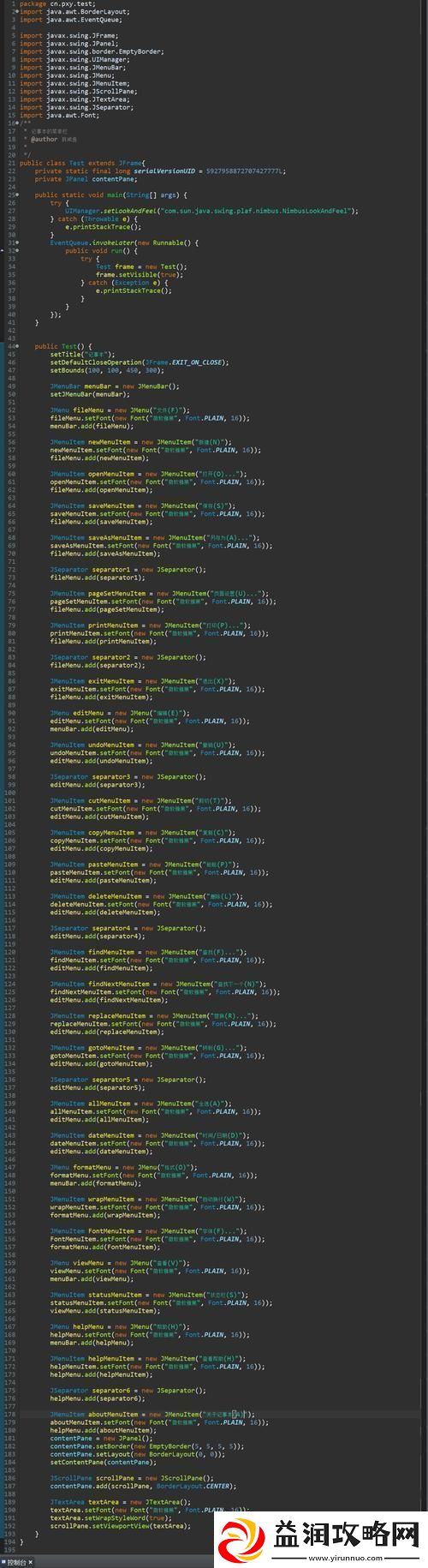
Task: Collapse the invokeLater Runnable block at line 31
Action: tap(16, 243)
